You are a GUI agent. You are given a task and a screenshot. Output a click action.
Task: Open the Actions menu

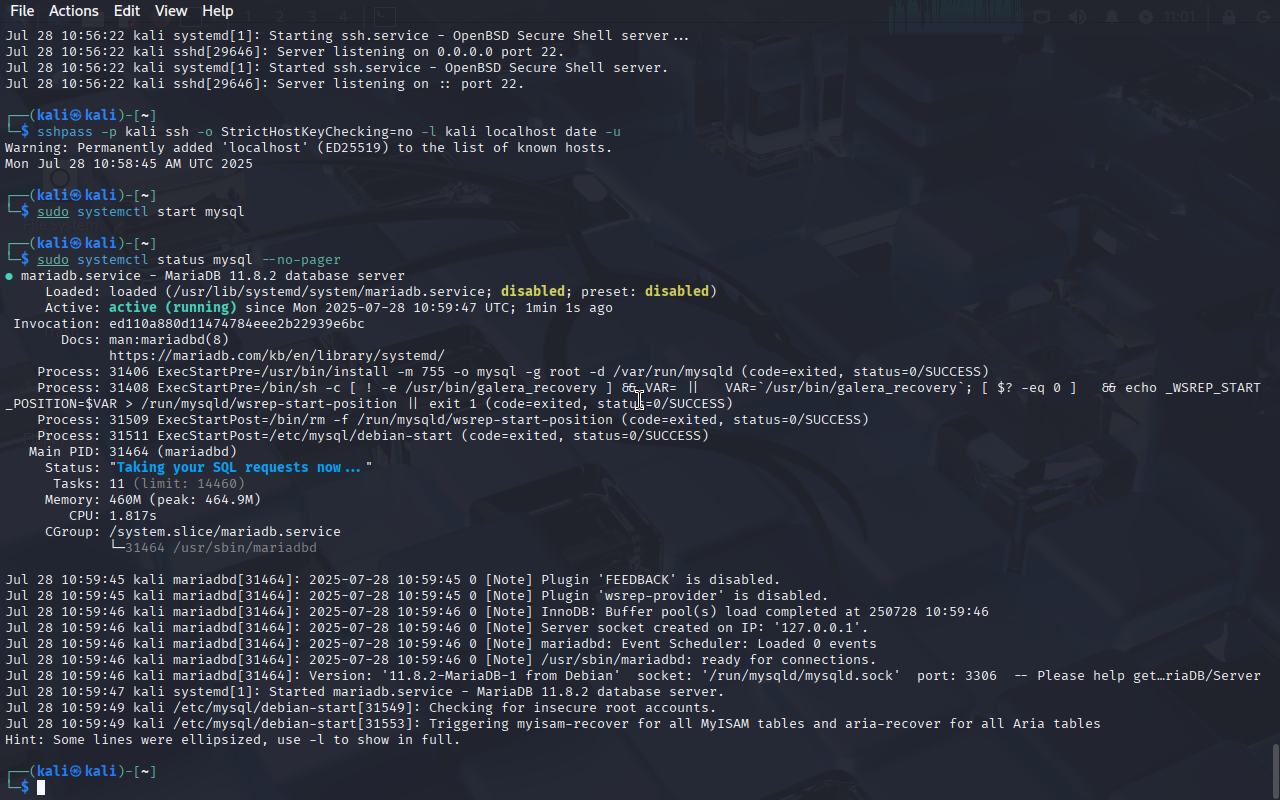[x=74, y=11]
